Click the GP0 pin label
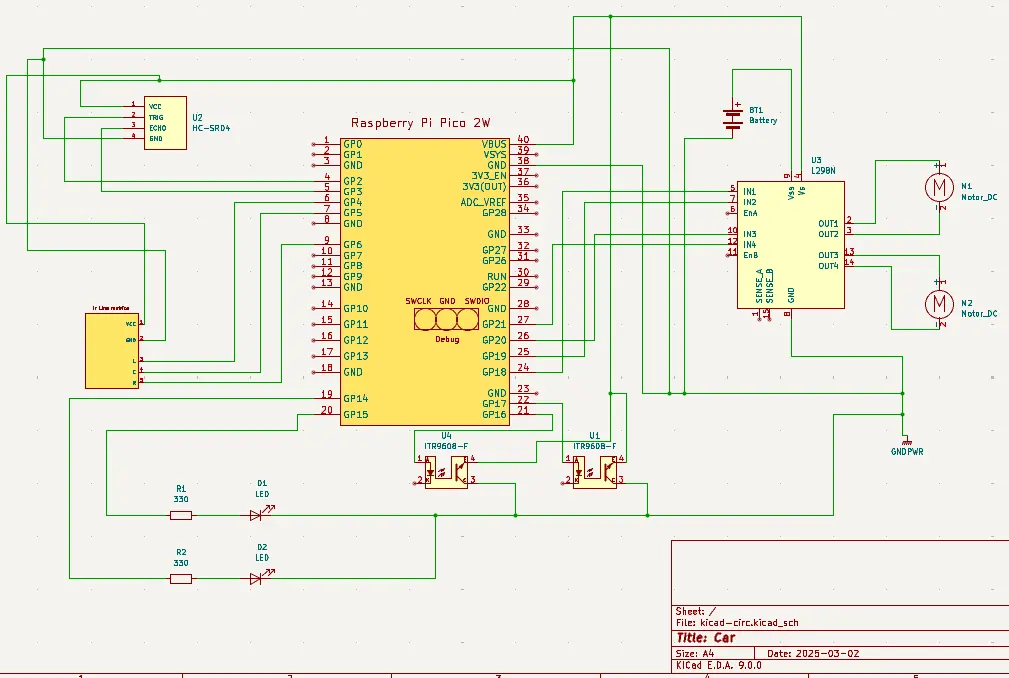The width and height of the screenshot is (1009, 678). (x=353, y=144)
